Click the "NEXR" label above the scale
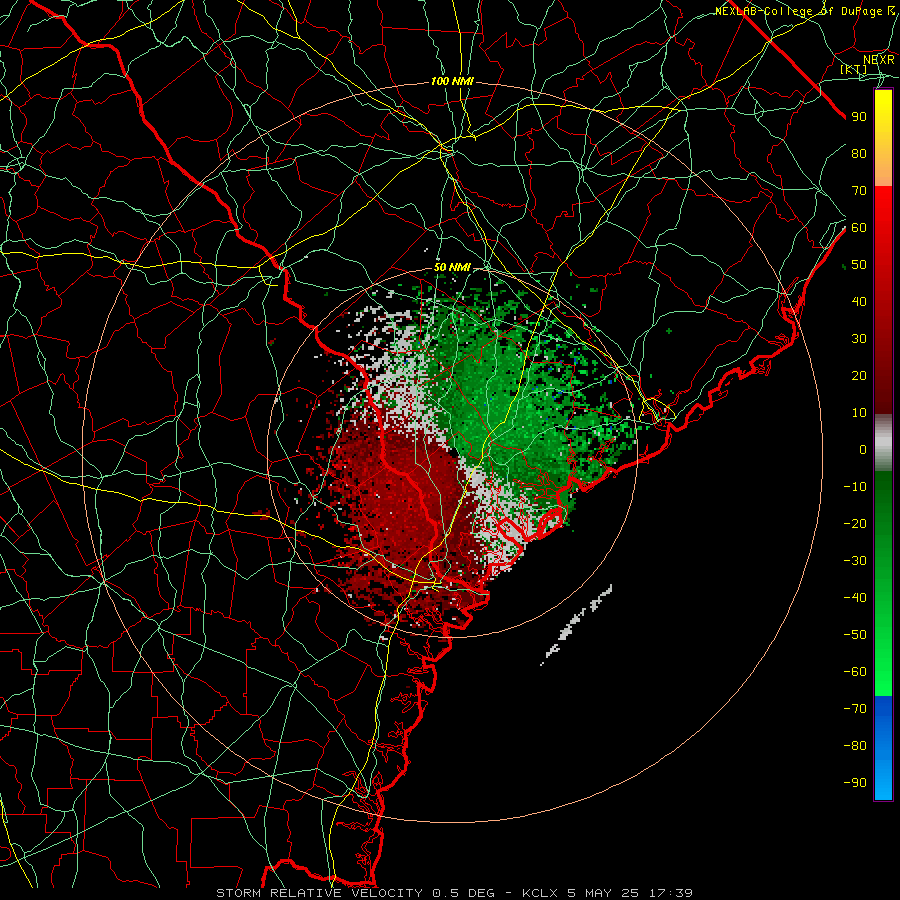 [x=878, y=60]
